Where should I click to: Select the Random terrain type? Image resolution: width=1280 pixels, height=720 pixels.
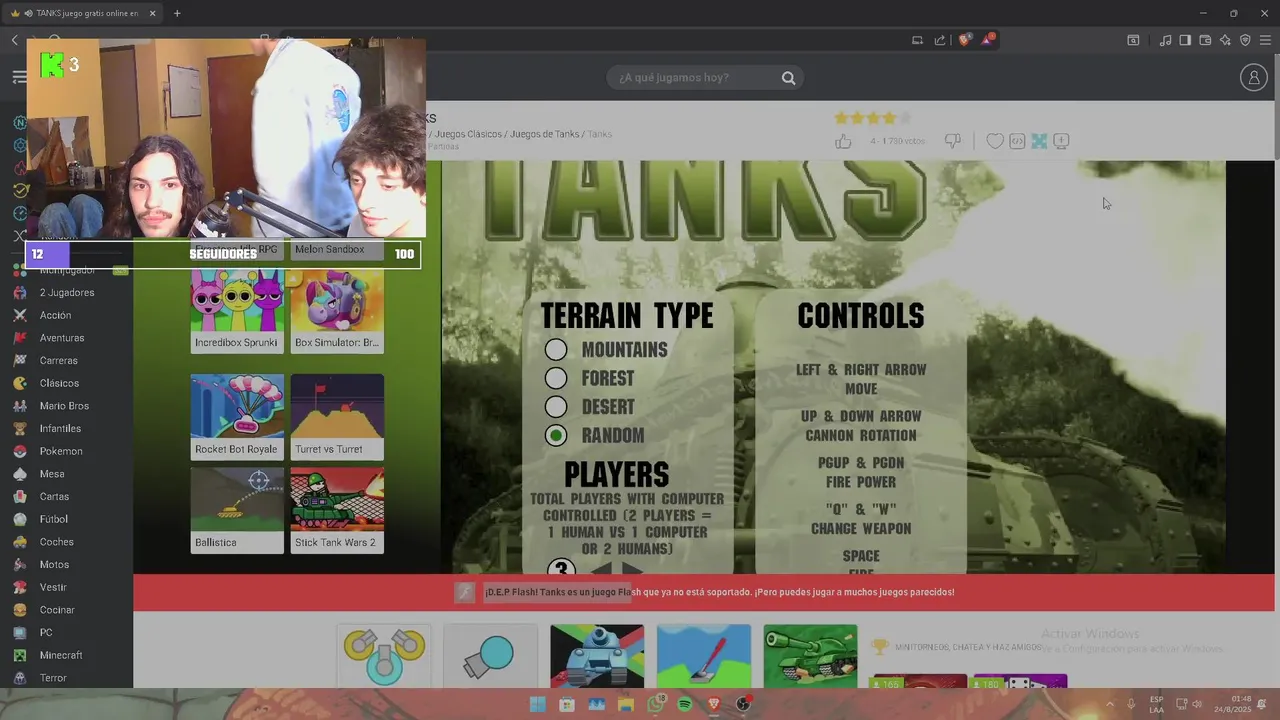click(x=556, y=435)
